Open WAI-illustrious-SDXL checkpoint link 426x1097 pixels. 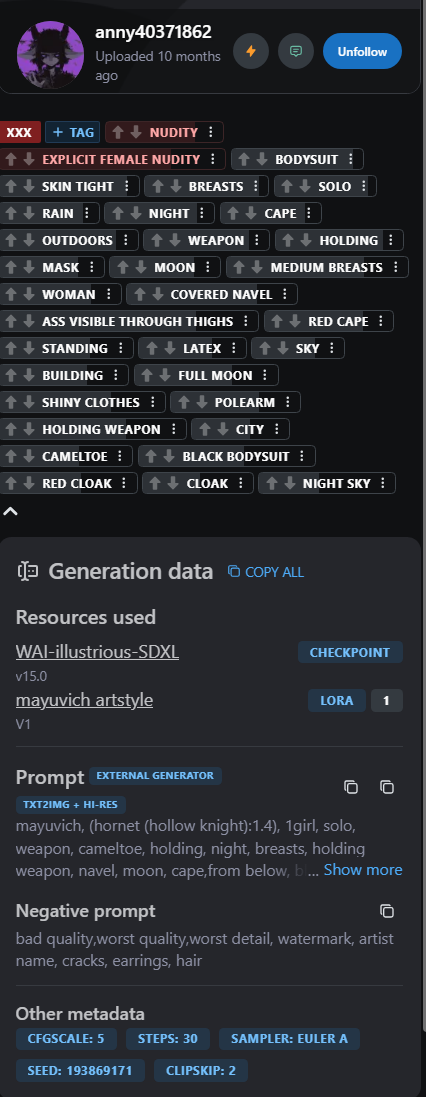97,652
